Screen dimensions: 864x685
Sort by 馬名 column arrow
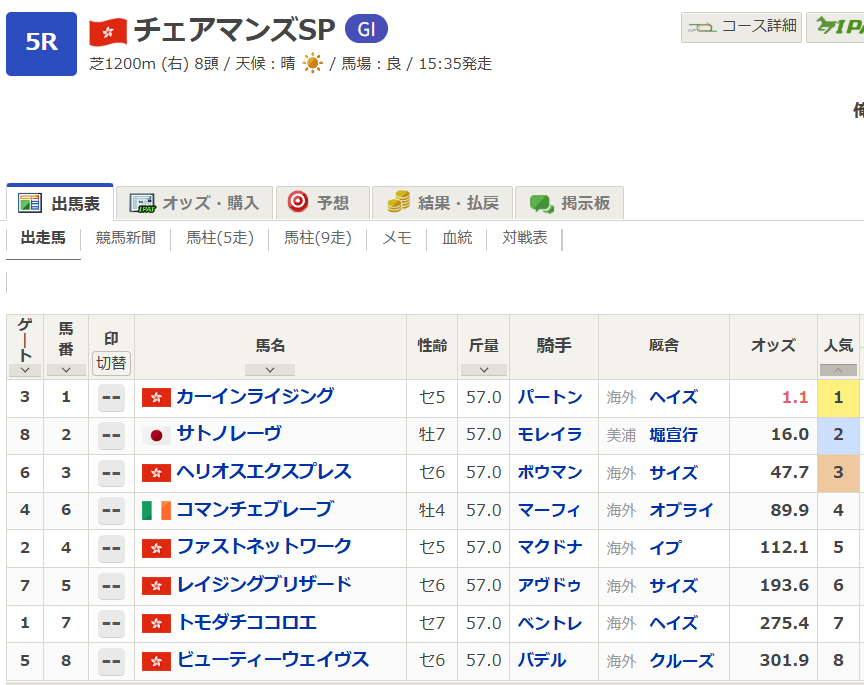click(270, 370)
